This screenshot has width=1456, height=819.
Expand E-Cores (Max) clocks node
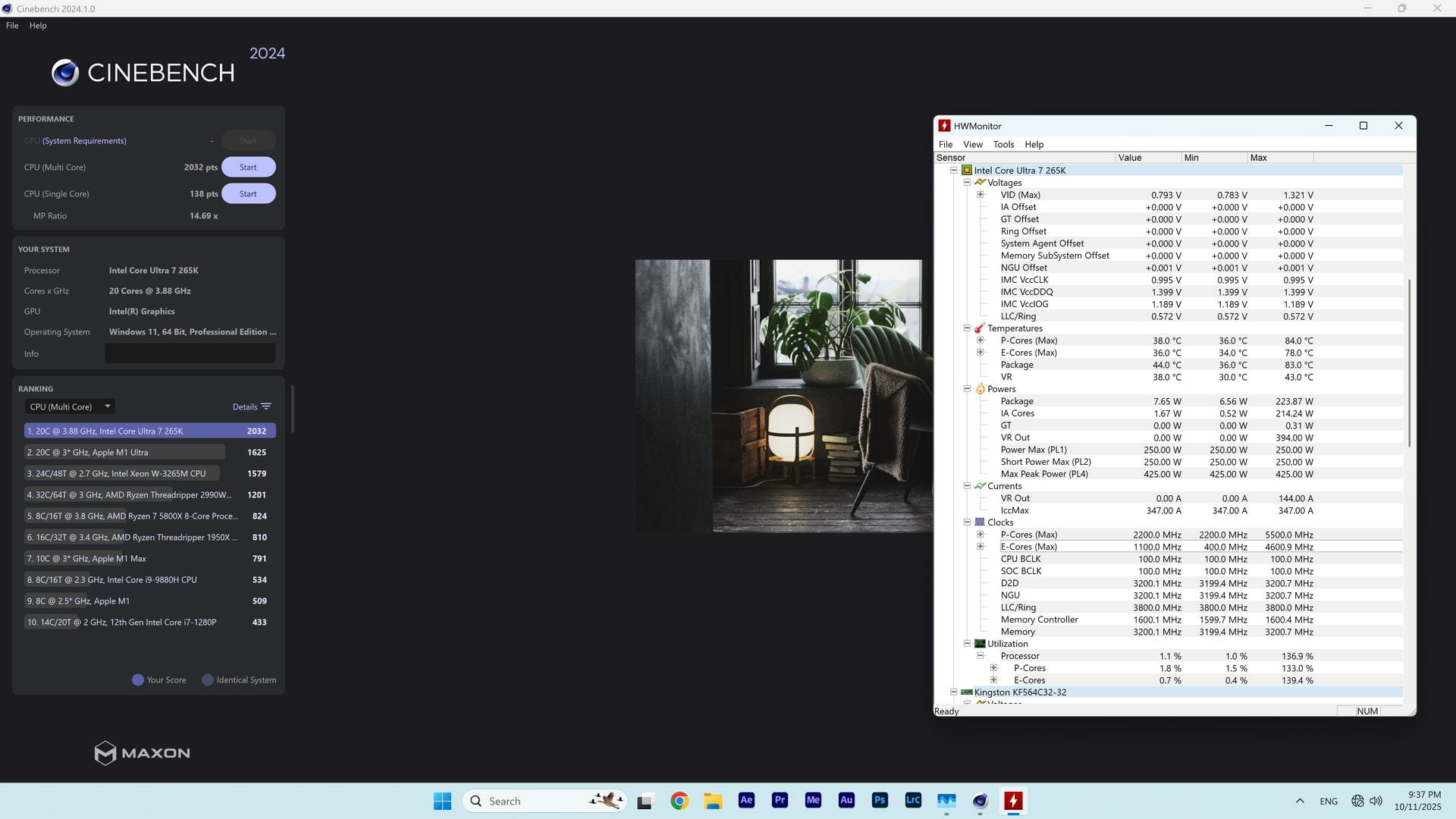coord(980,547)
